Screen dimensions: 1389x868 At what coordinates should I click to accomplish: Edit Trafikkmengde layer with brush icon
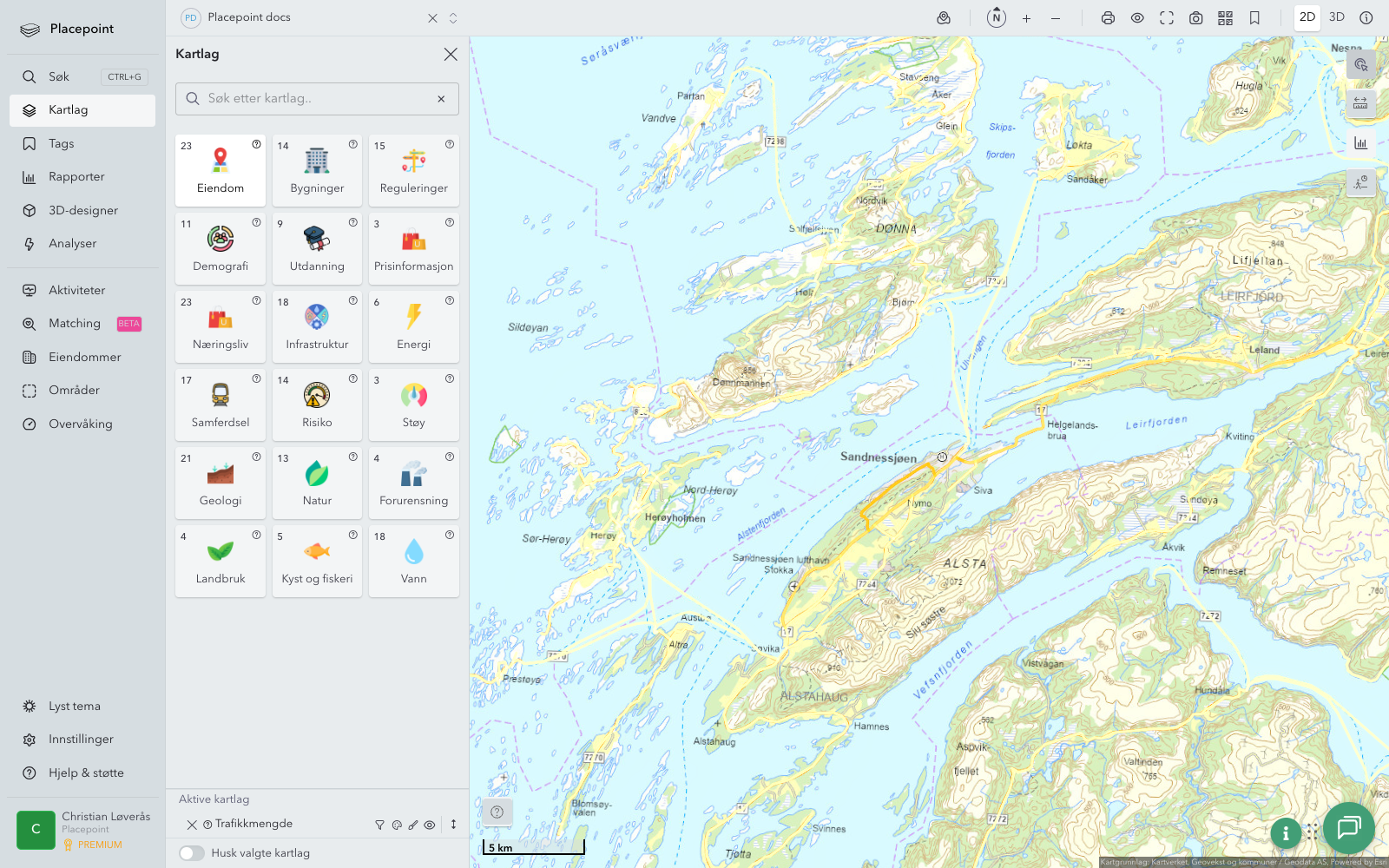413,825
